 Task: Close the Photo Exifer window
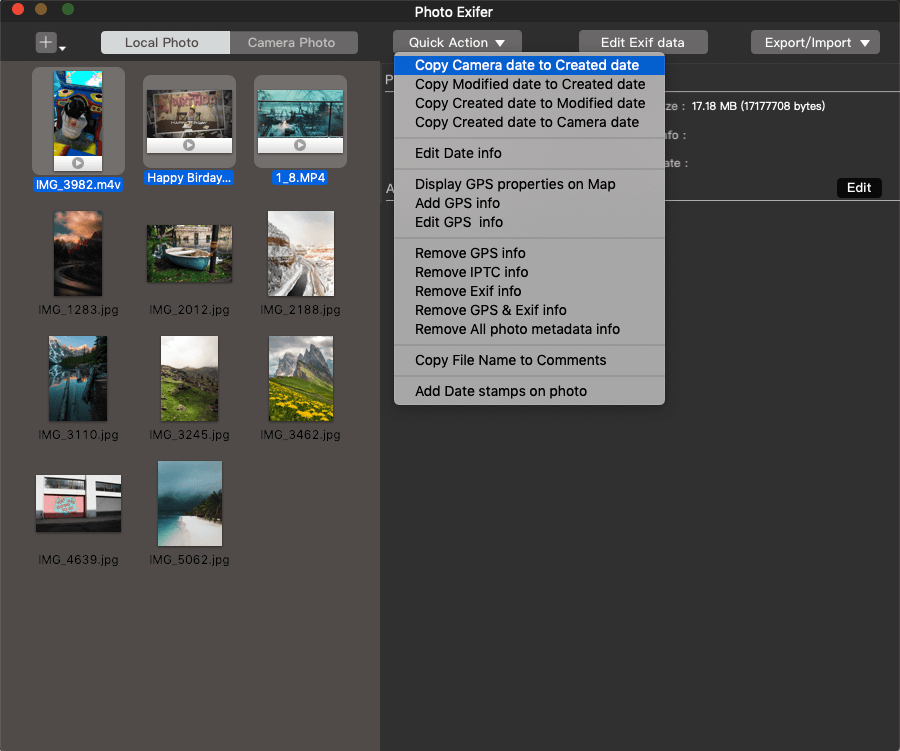18,9
